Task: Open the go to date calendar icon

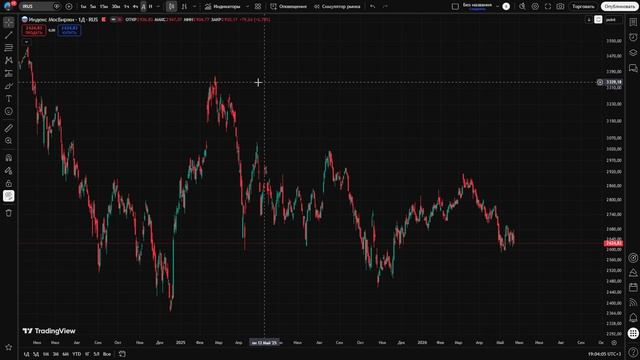Action: (x=122, y=354)
